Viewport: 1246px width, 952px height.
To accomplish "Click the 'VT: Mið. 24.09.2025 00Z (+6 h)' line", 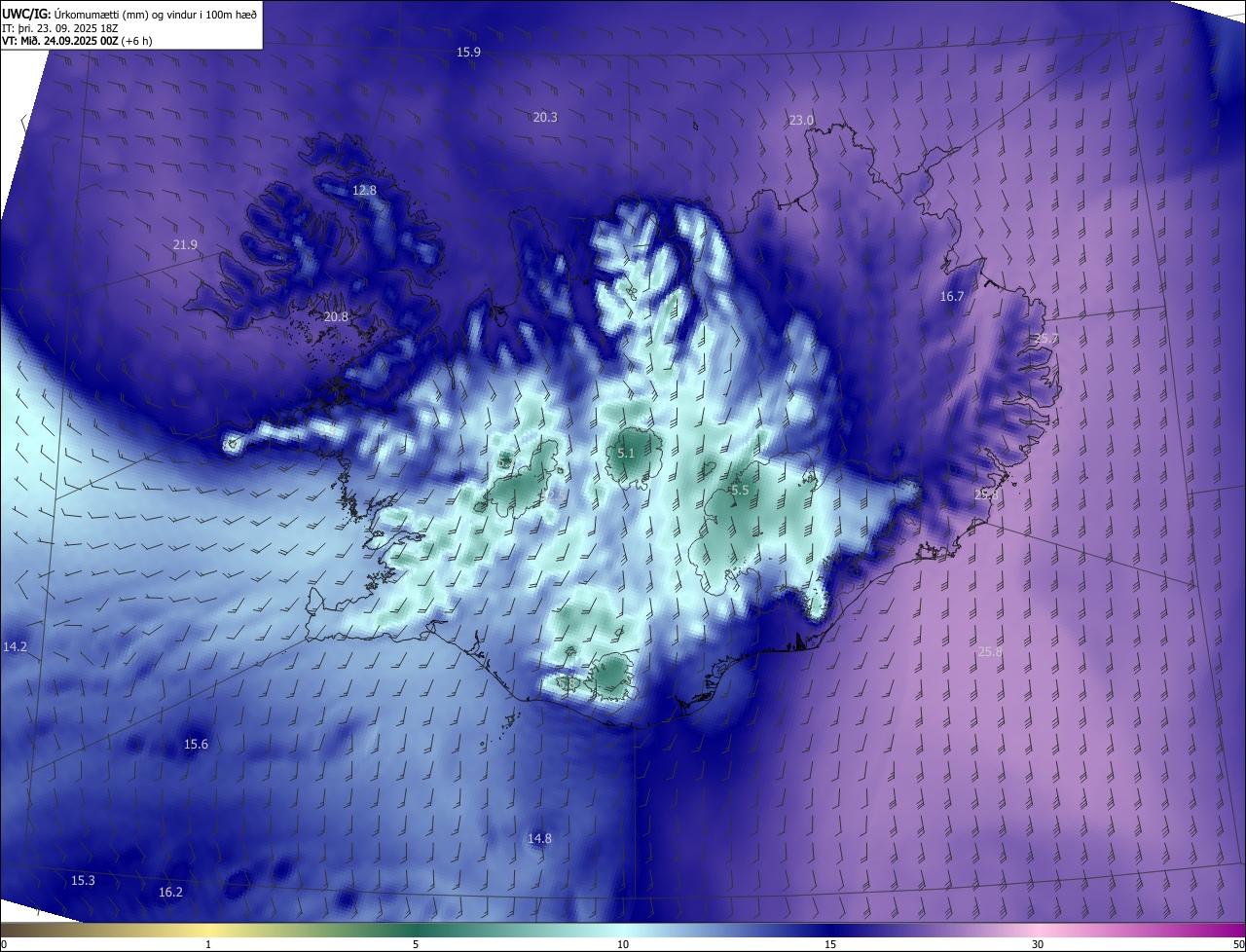I will point(78,41).
